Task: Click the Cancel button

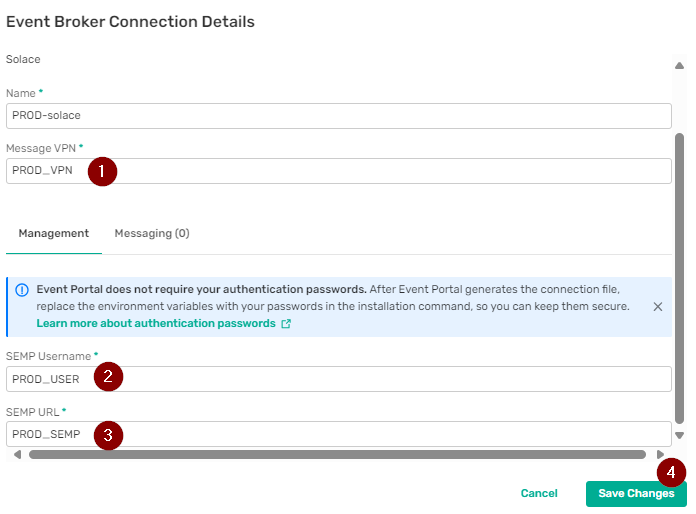Action: (539, 493)
